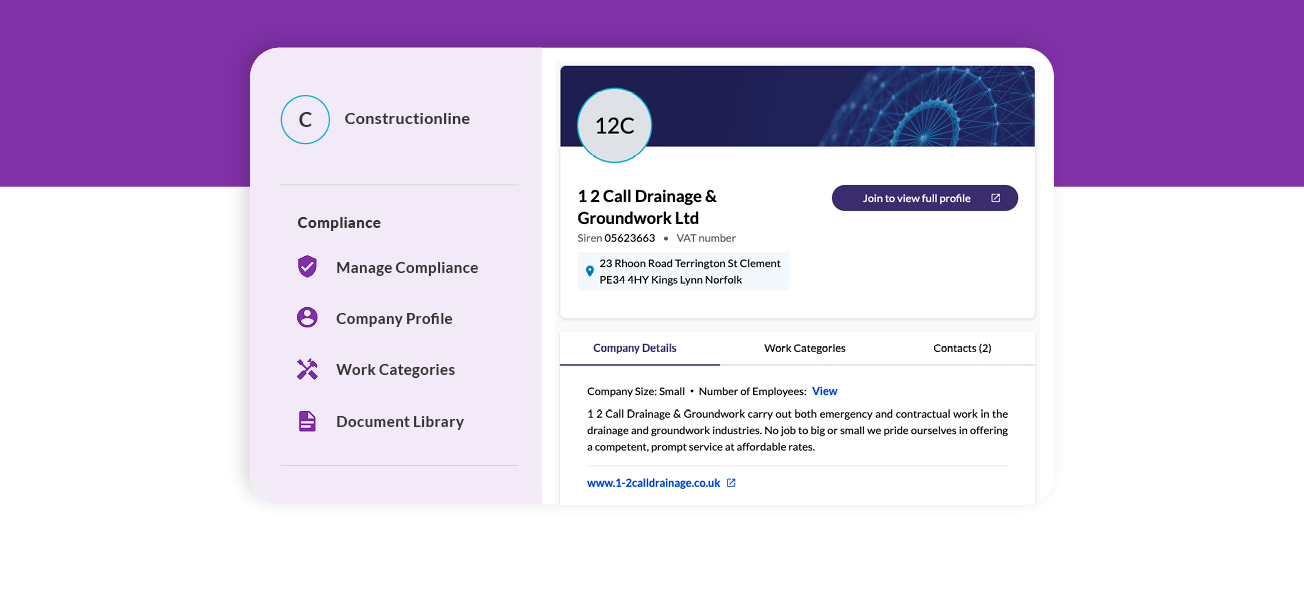Switch to the Work Categories tab
The height and width of the screenshot is (610, 1304).
(805, 348)
